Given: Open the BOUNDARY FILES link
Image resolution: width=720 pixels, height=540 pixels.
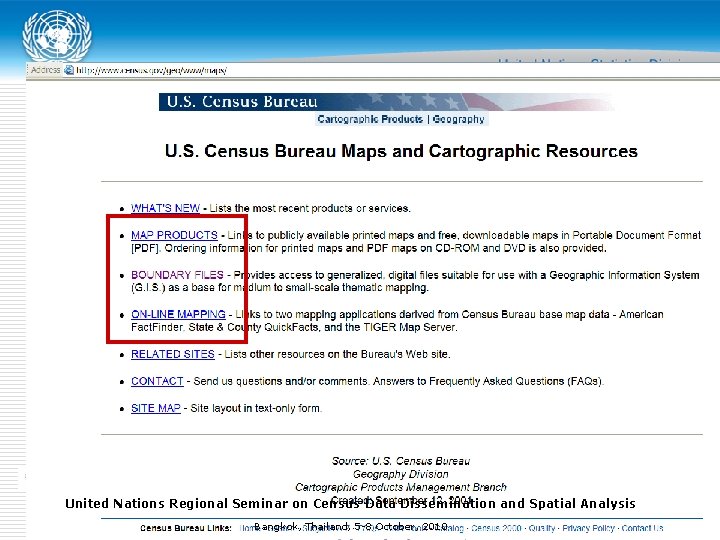Looking at the screenshot, I should coord(177,275).
